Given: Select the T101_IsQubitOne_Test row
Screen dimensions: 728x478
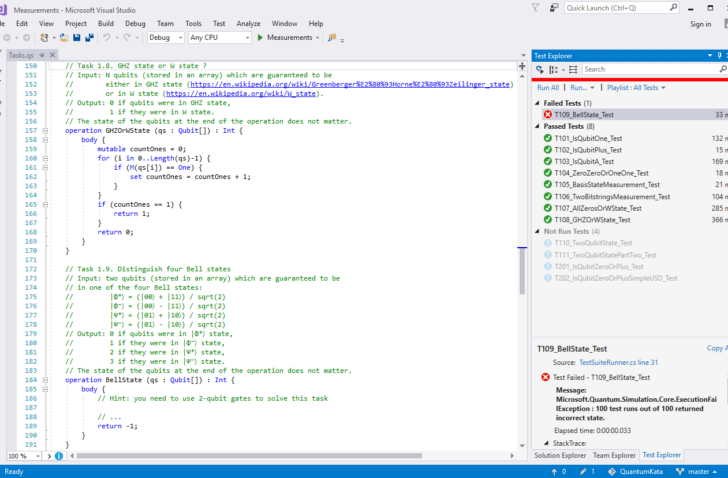Looking at the screenshot, I should 630,138.
